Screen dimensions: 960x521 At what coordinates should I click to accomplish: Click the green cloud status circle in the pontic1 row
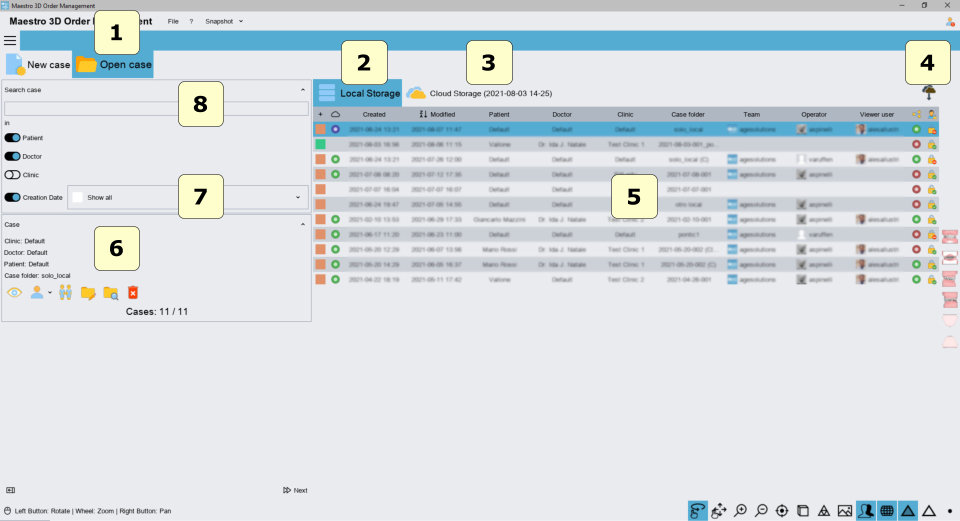(336, 234)
